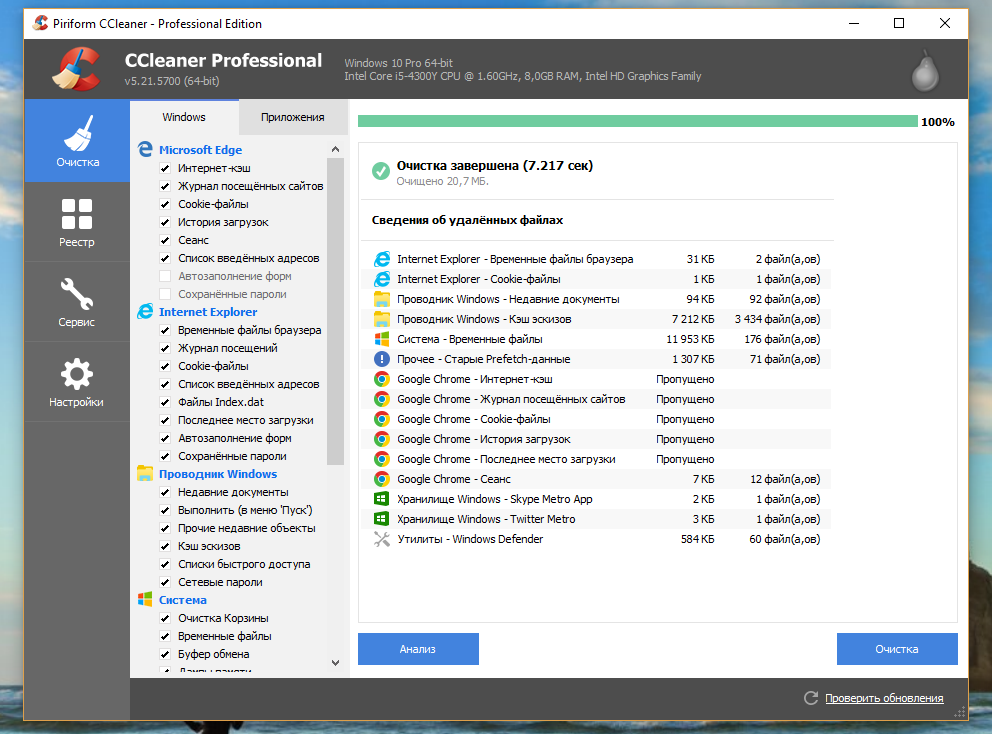Select the Проводник Windows category heading
This screenshot has width=992, height=734.
[218, 474]
